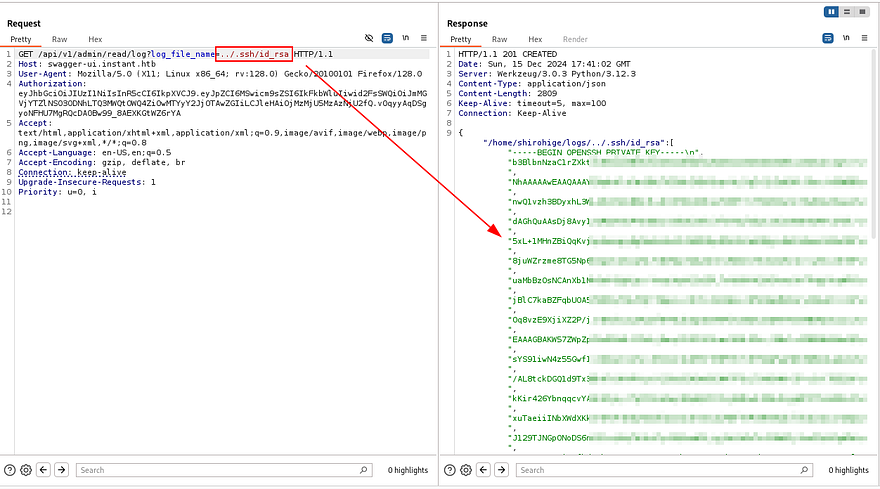
Task: Click the User-Agent header line
Action: [x=220, y=74]
